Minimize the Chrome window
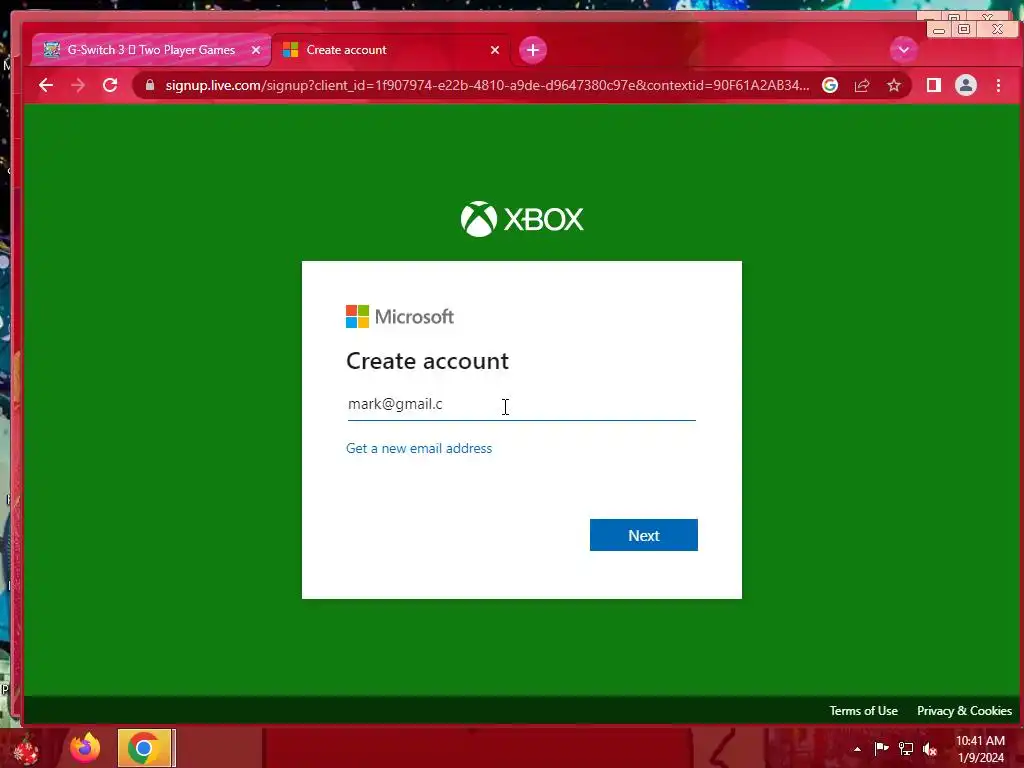 [x=939, y=30]
